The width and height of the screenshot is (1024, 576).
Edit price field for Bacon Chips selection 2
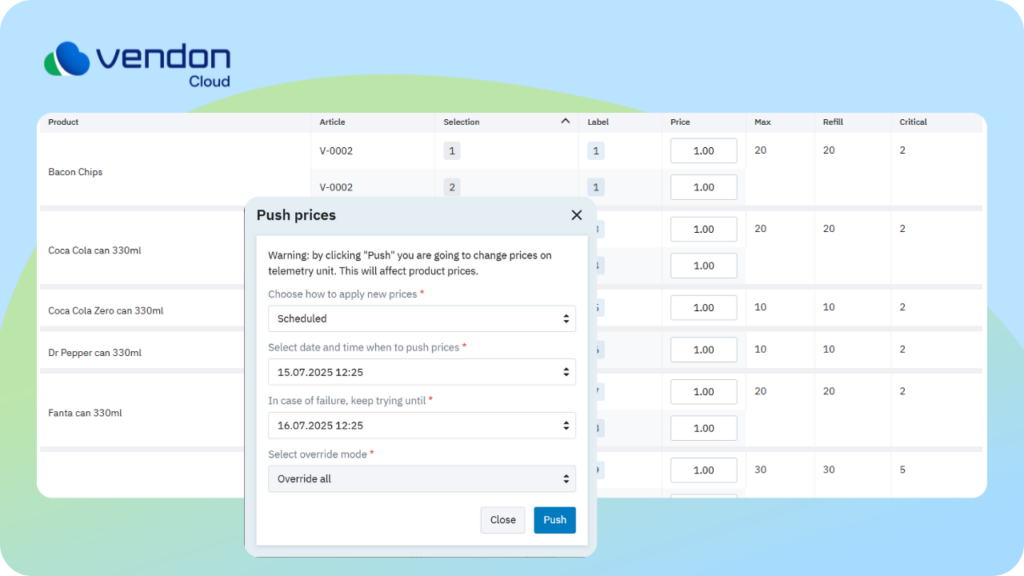tap(703, 187)
